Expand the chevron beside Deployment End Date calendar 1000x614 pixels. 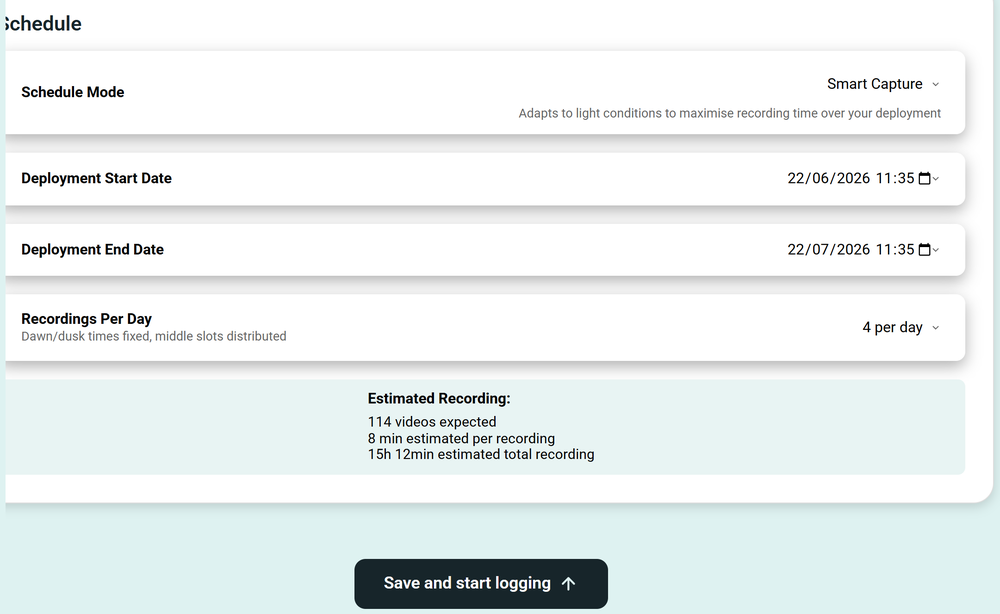[x=936, y=251]
